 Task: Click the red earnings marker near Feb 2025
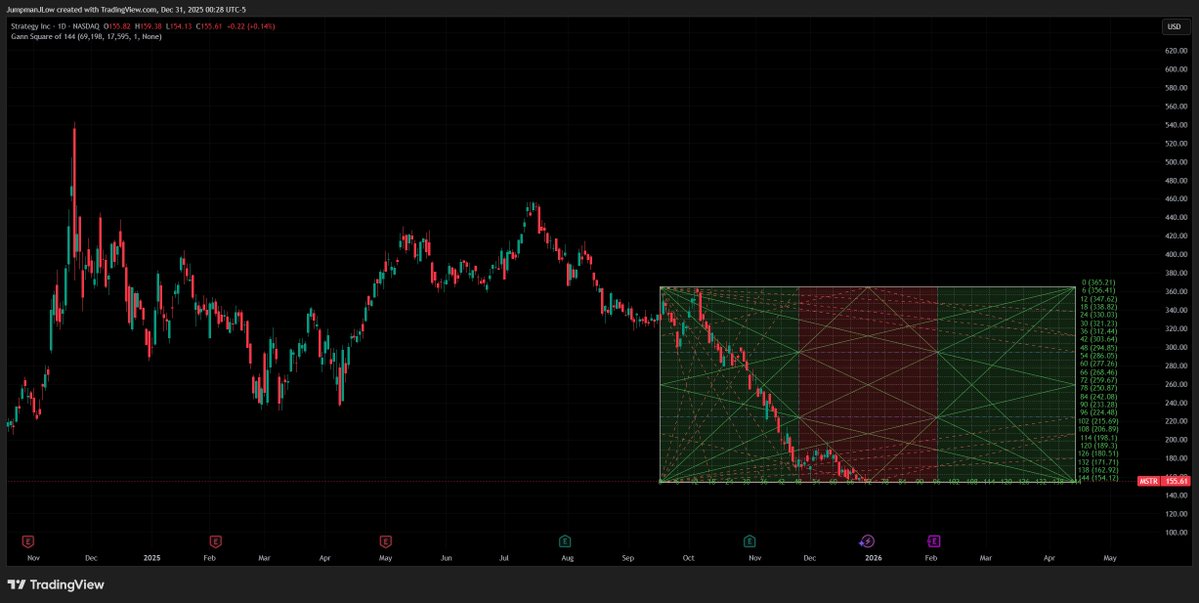(x=216, y=541)
